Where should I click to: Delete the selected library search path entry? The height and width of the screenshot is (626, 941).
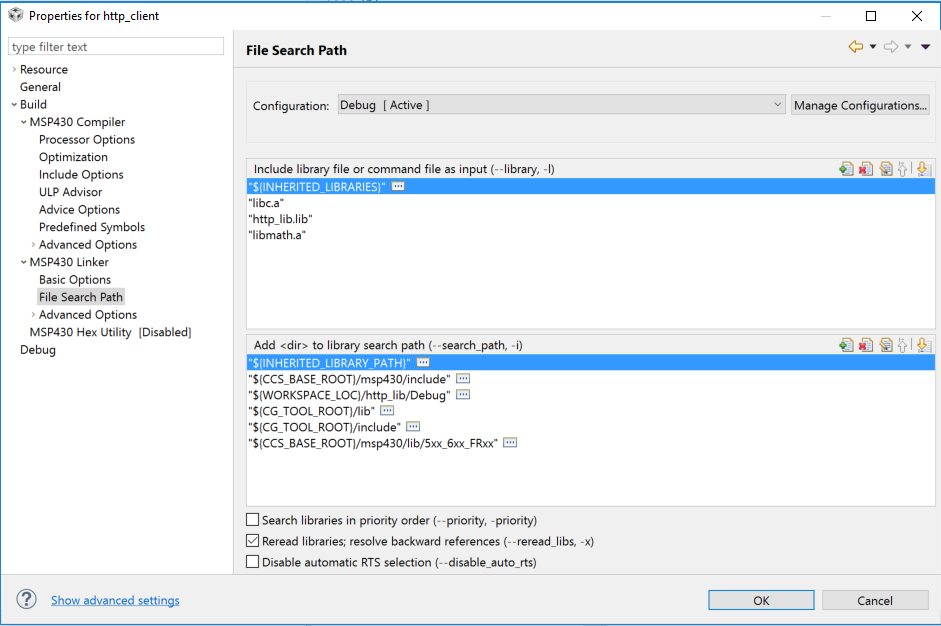pyautogui.click(x=866, y=345)
